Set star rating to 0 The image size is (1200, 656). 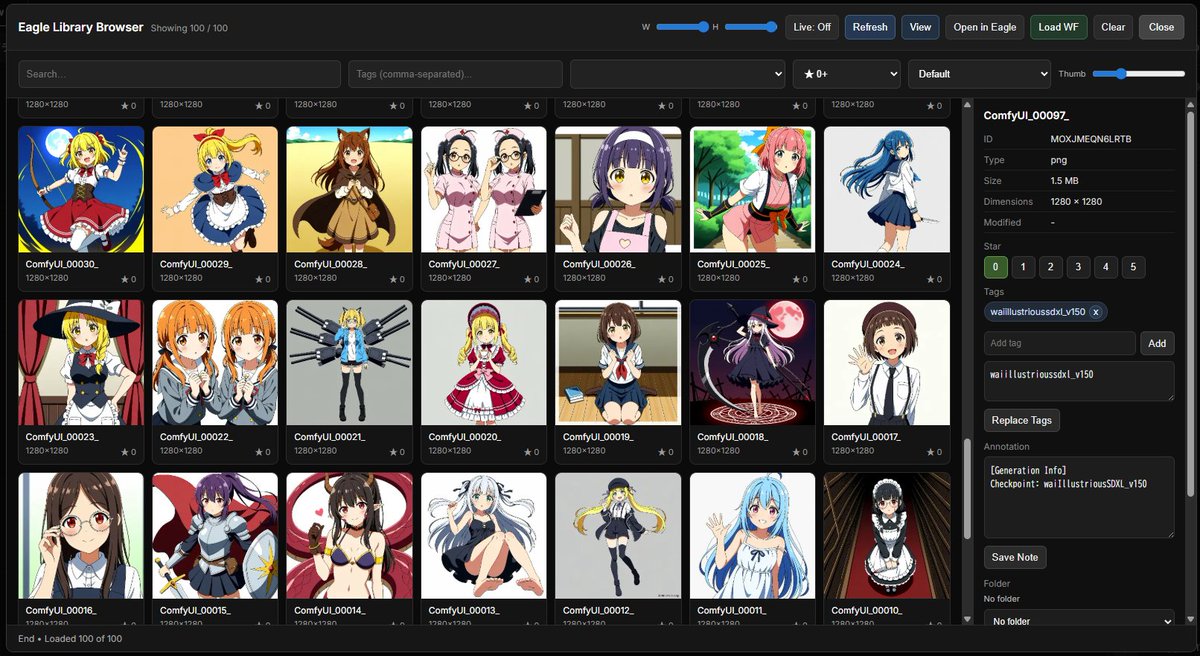995,267
